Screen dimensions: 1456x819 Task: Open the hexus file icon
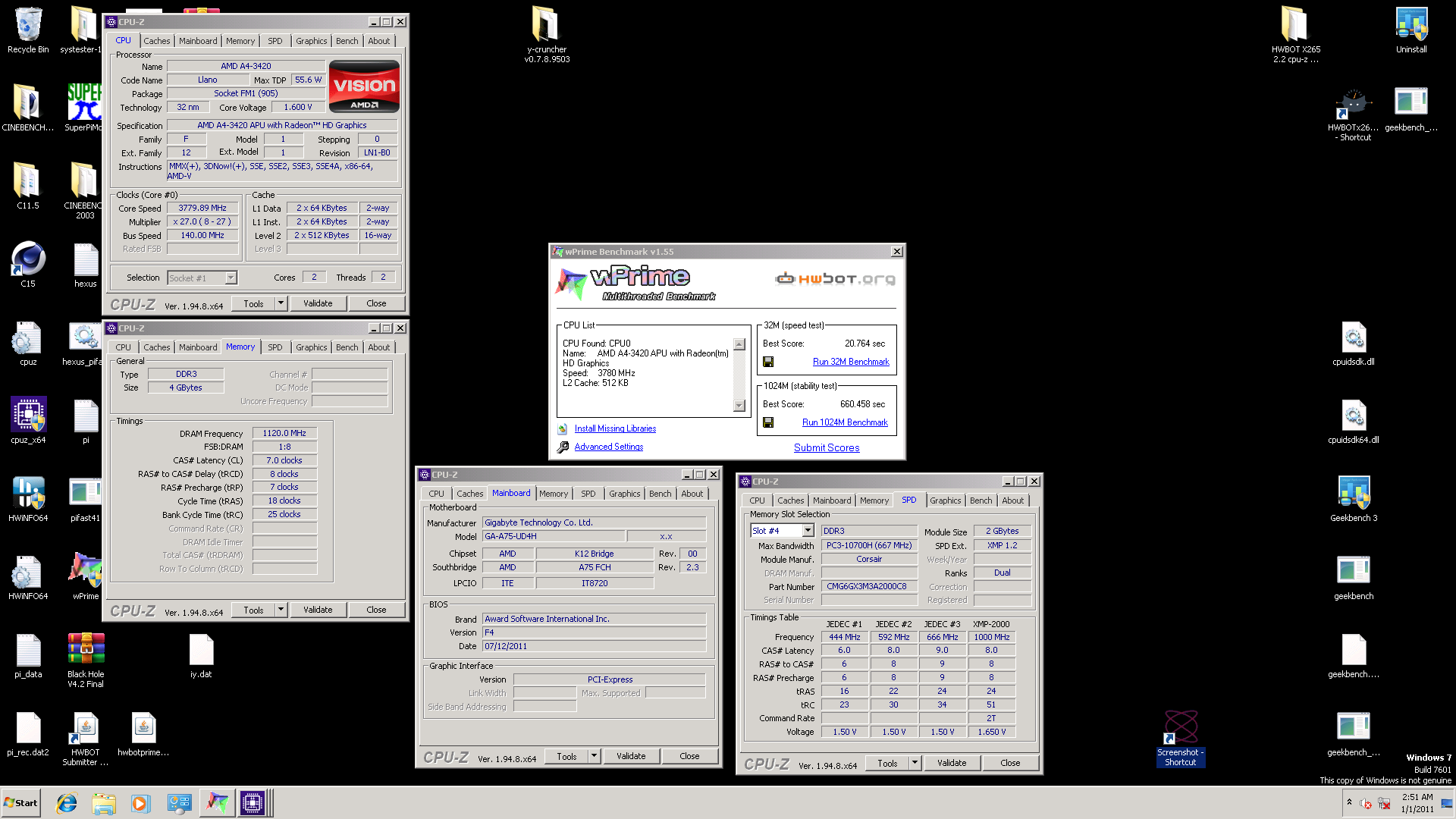(86, 265)
